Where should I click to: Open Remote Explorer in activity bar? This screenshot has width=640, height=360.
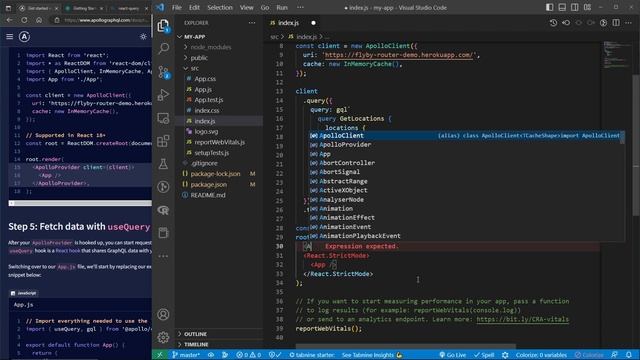163,118
